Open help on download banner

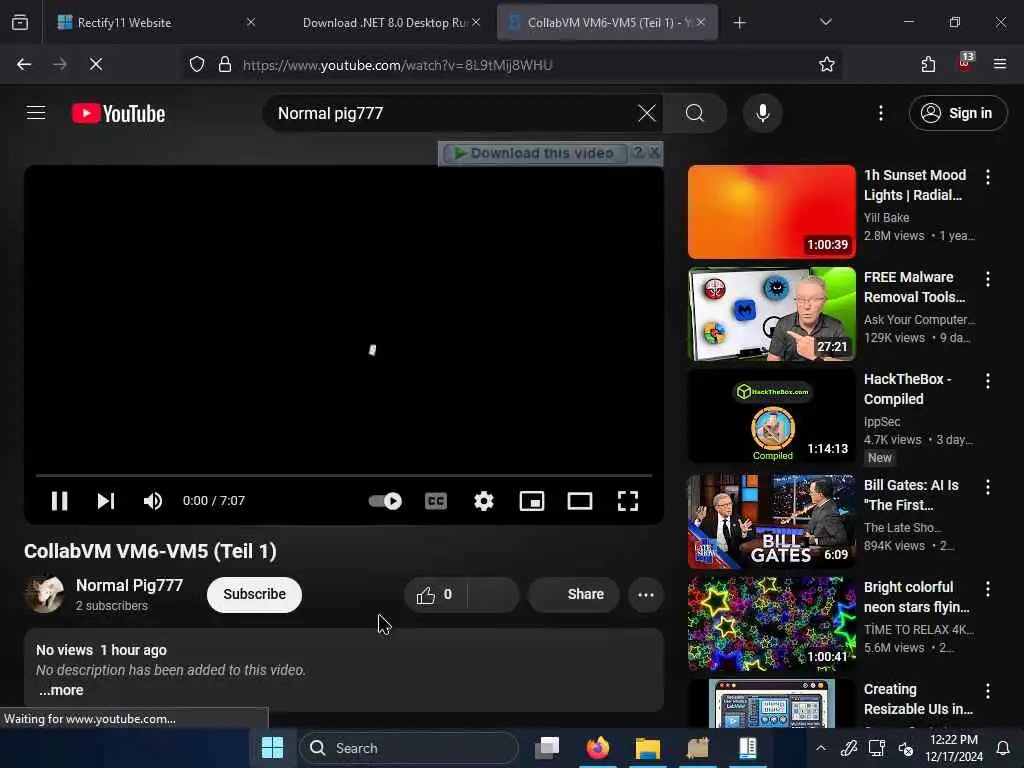point(638,153)
